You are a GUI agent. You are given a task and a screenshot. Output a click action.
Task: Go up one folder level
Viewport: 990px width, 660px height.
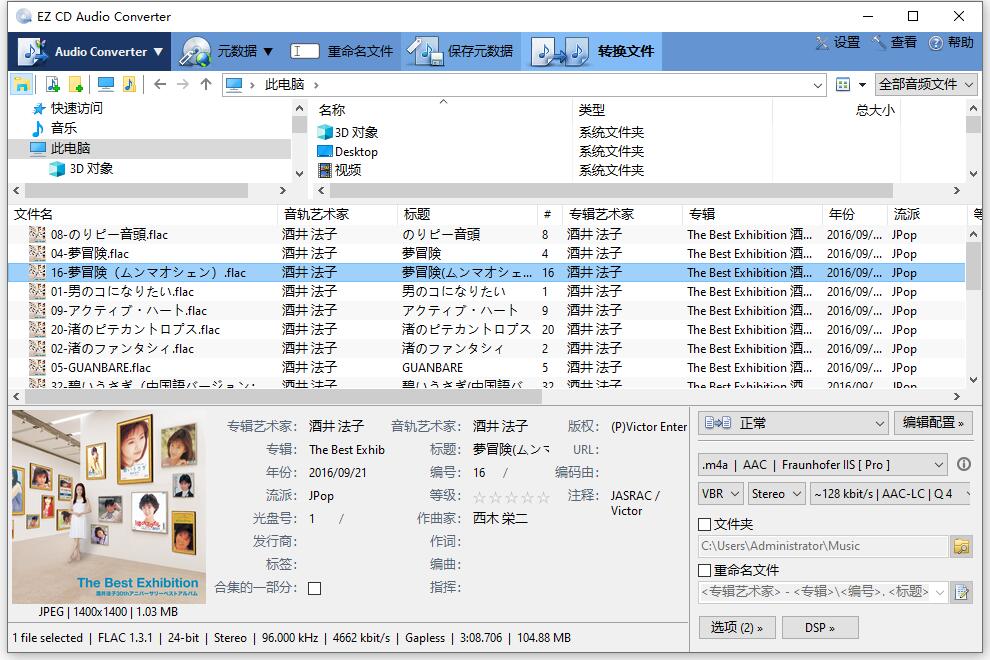[206, 84]
